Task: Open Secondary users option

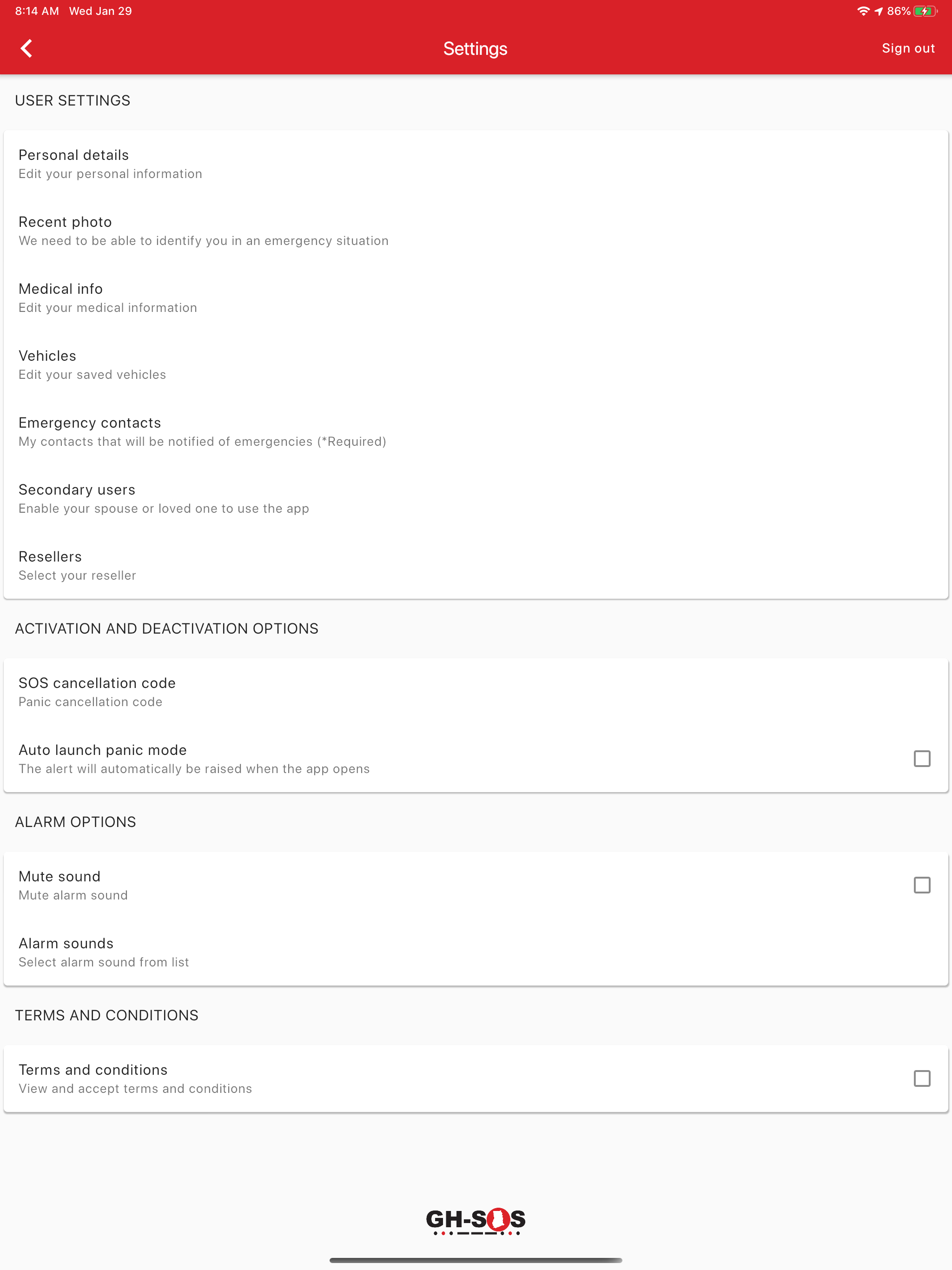Action: pos(476,499)
